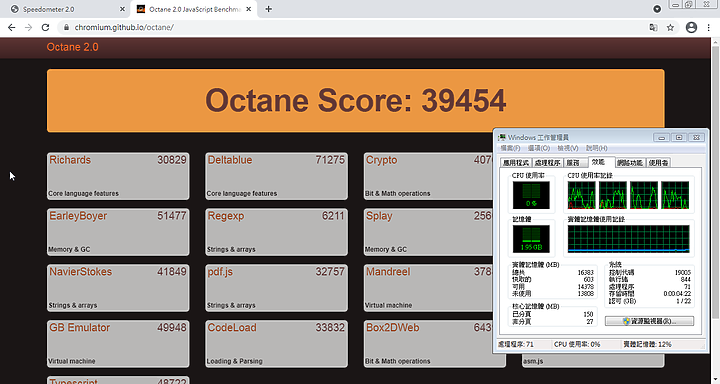Click the fourth CPU usage history graph
This screenshot has height=384, width=720.
[675, 195]
